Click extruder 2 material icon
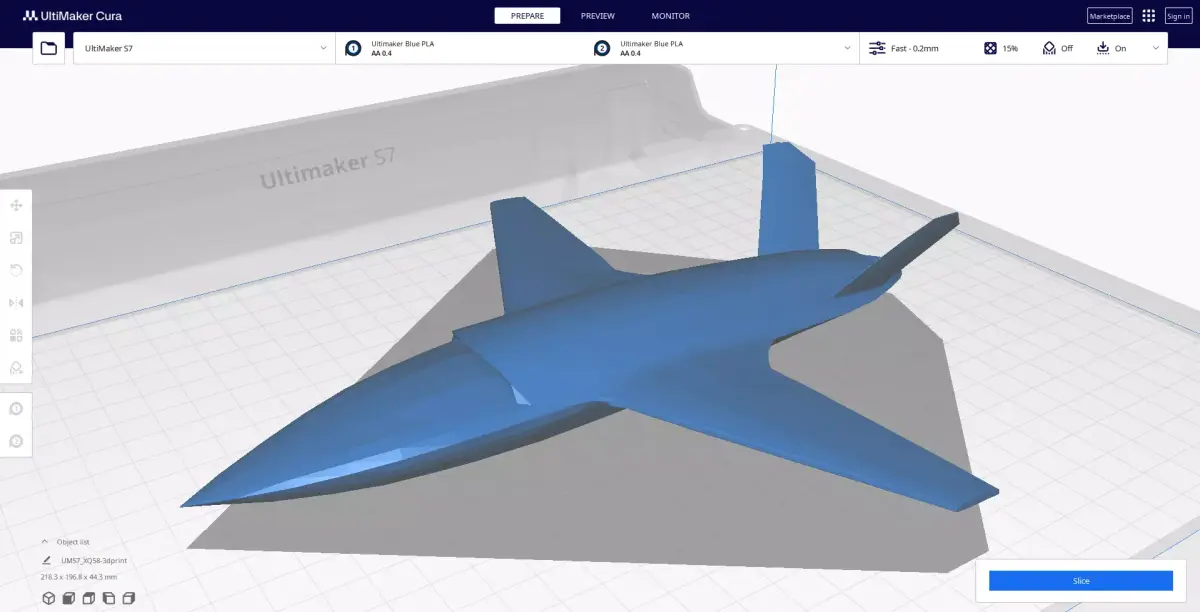Screen dimensions: 1200x612 click(x=602, y=48)
